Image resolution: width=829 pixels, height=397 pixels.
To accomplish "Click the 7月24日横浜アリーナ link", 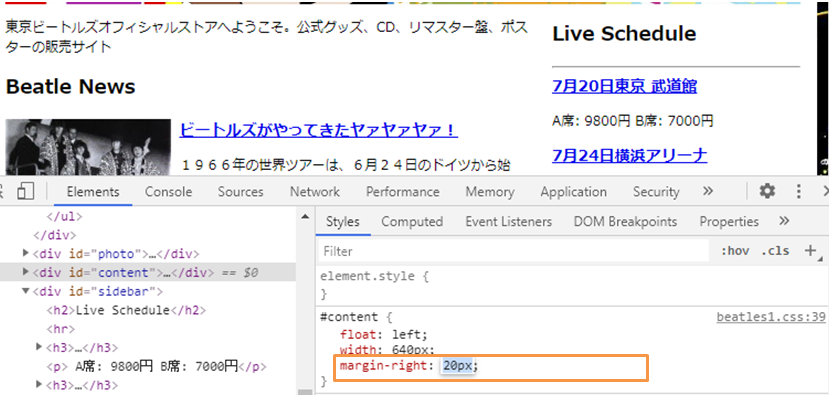I will (630, 155).
